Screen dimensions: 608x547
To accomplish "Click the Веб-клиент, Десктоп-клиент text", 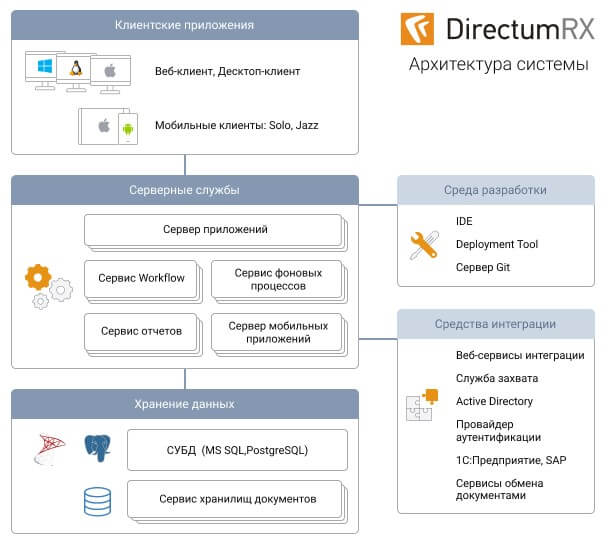I will [x=228, y=71].
